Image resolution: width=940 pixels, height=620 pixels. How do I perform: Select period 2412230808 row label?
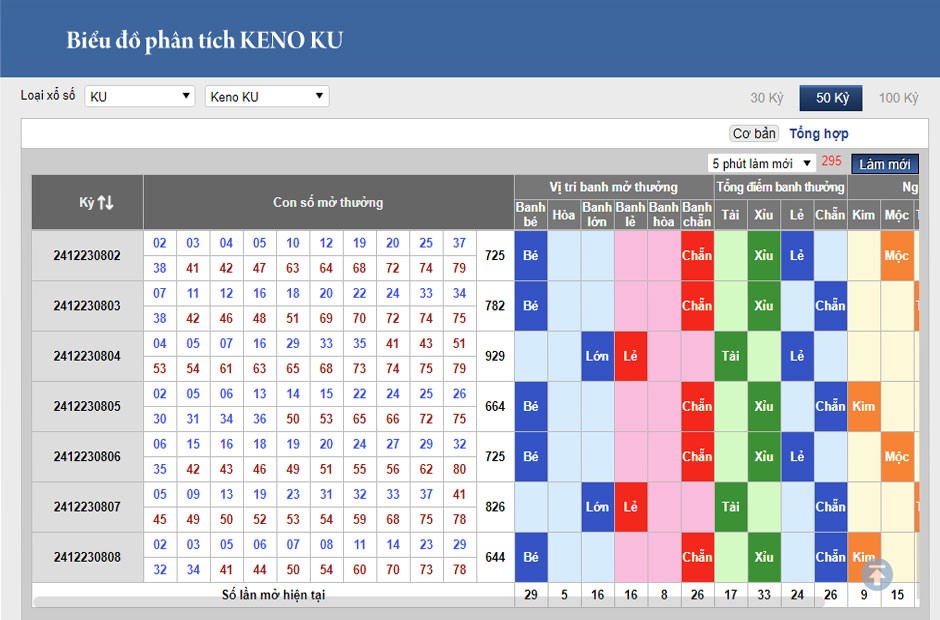coord(87,557)
